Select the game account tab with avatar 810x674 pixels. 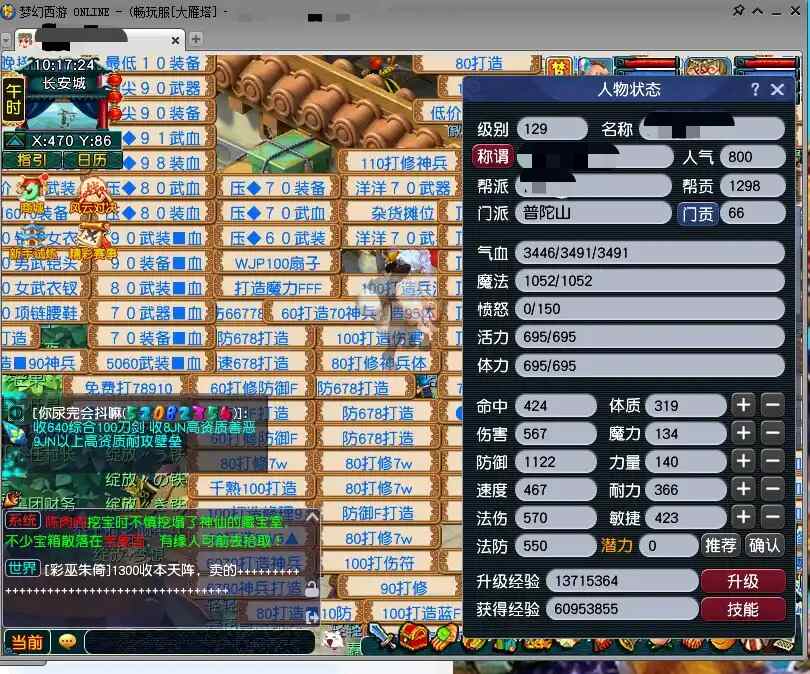pyautogui.click(x=98, y=39)
